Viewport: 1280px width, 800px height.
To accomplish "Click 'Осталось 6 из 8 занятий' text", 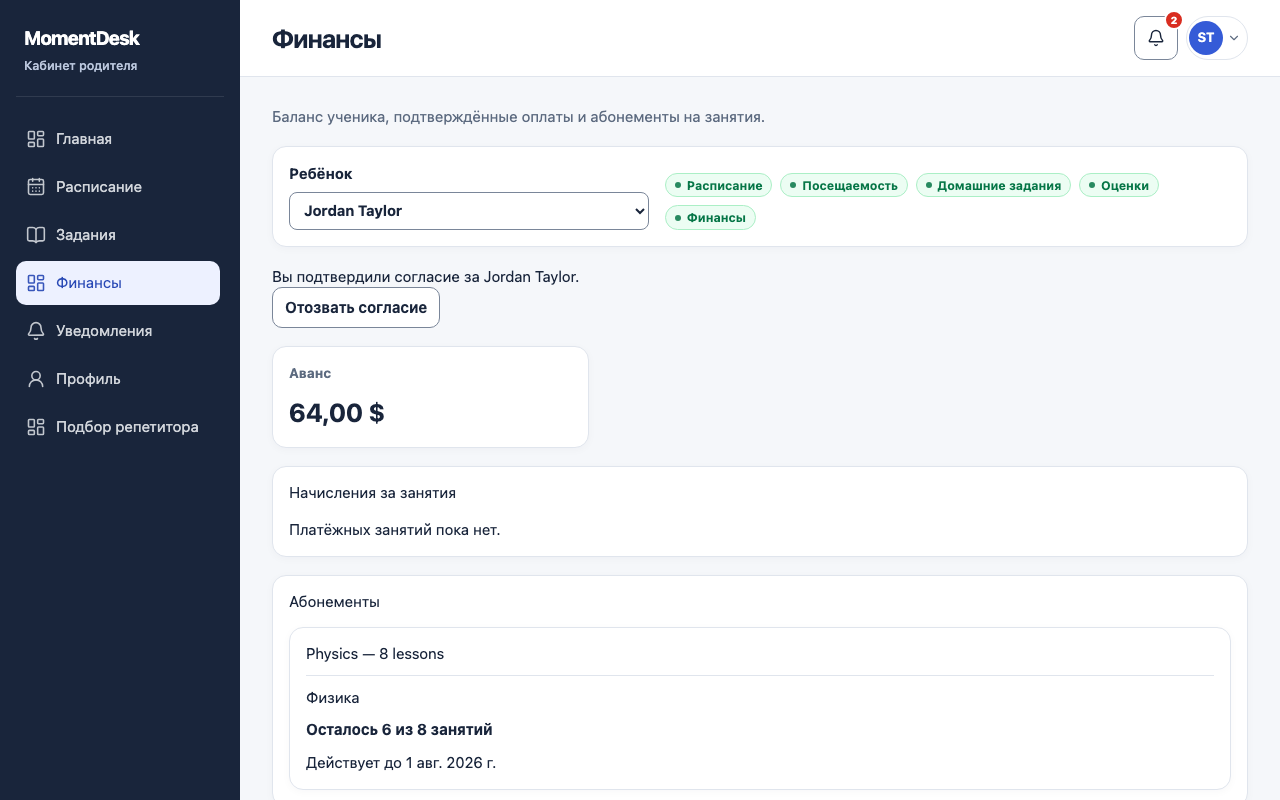I will 399,730.
